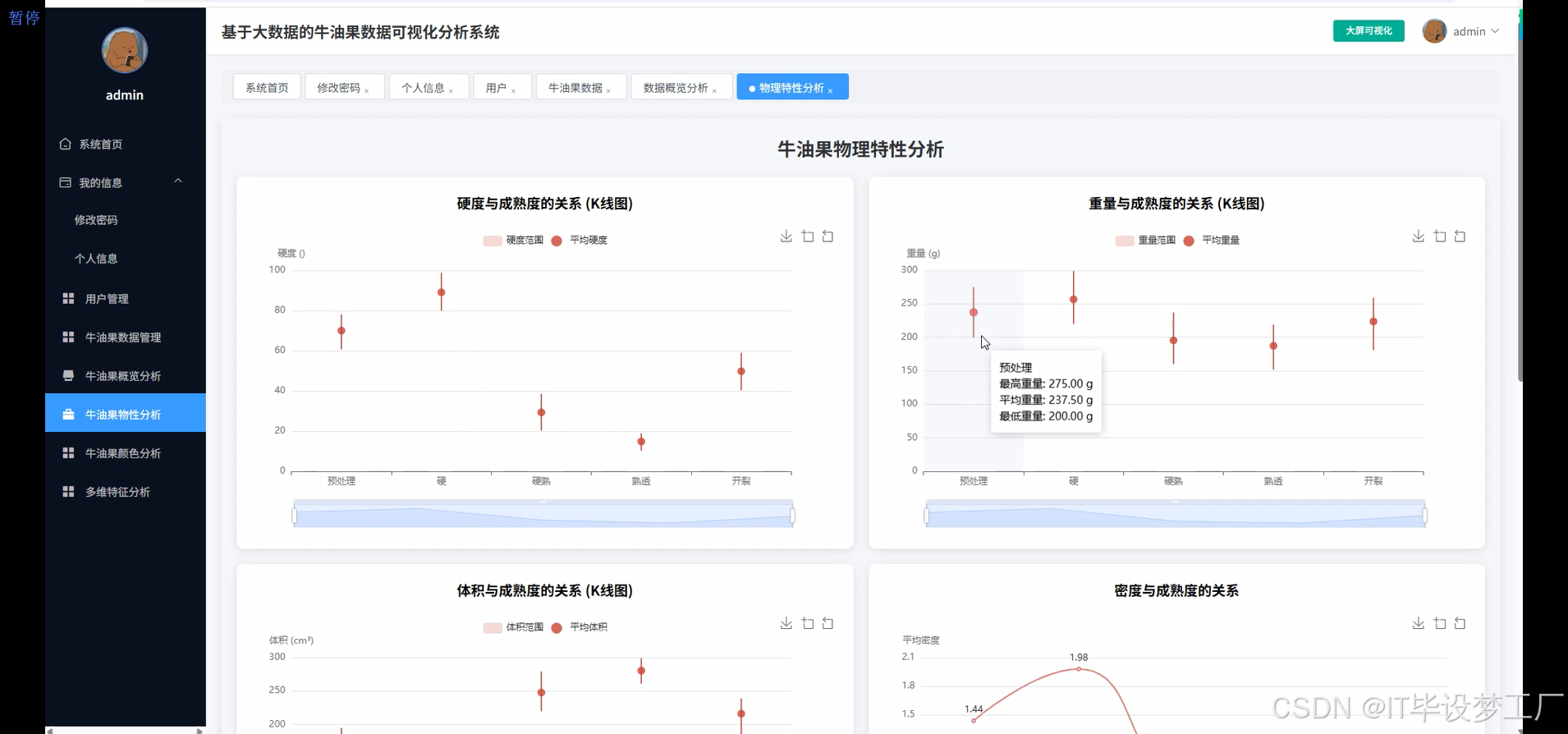Close the 物理特性分析 tab
Image resolution: width=1568 pixels, height=734 pixels.
pos(831,90)
